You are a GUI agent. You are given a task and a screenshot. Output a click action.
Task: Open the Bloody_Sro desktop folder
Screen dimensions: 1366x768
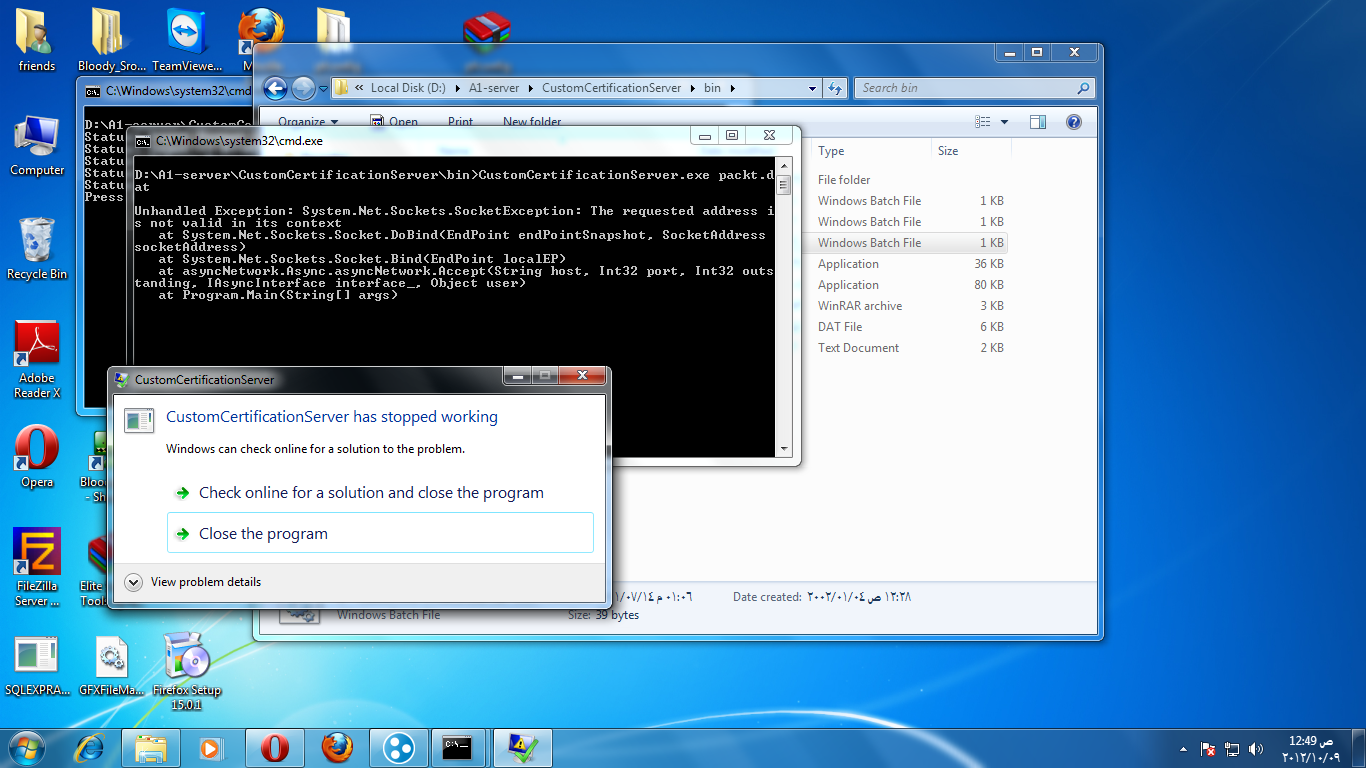(111, 40)
